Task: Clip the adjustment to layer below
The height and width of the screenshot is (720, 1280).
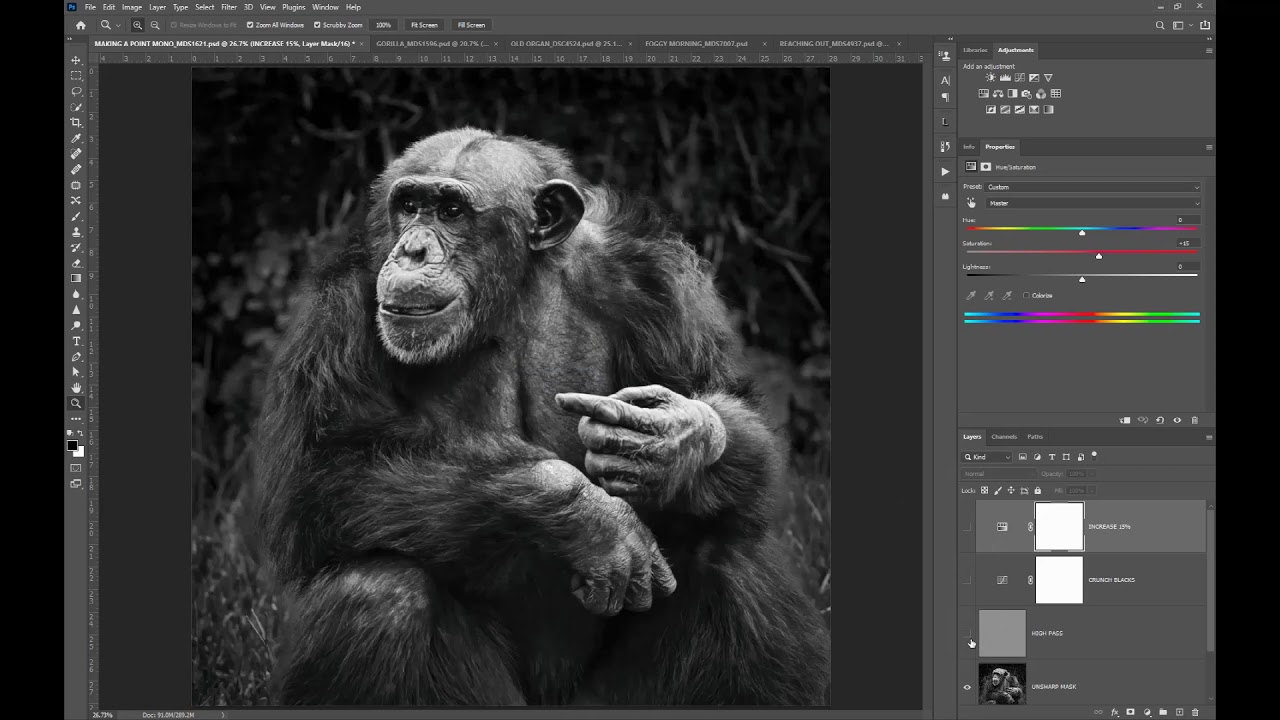Action: (1125, 420)
